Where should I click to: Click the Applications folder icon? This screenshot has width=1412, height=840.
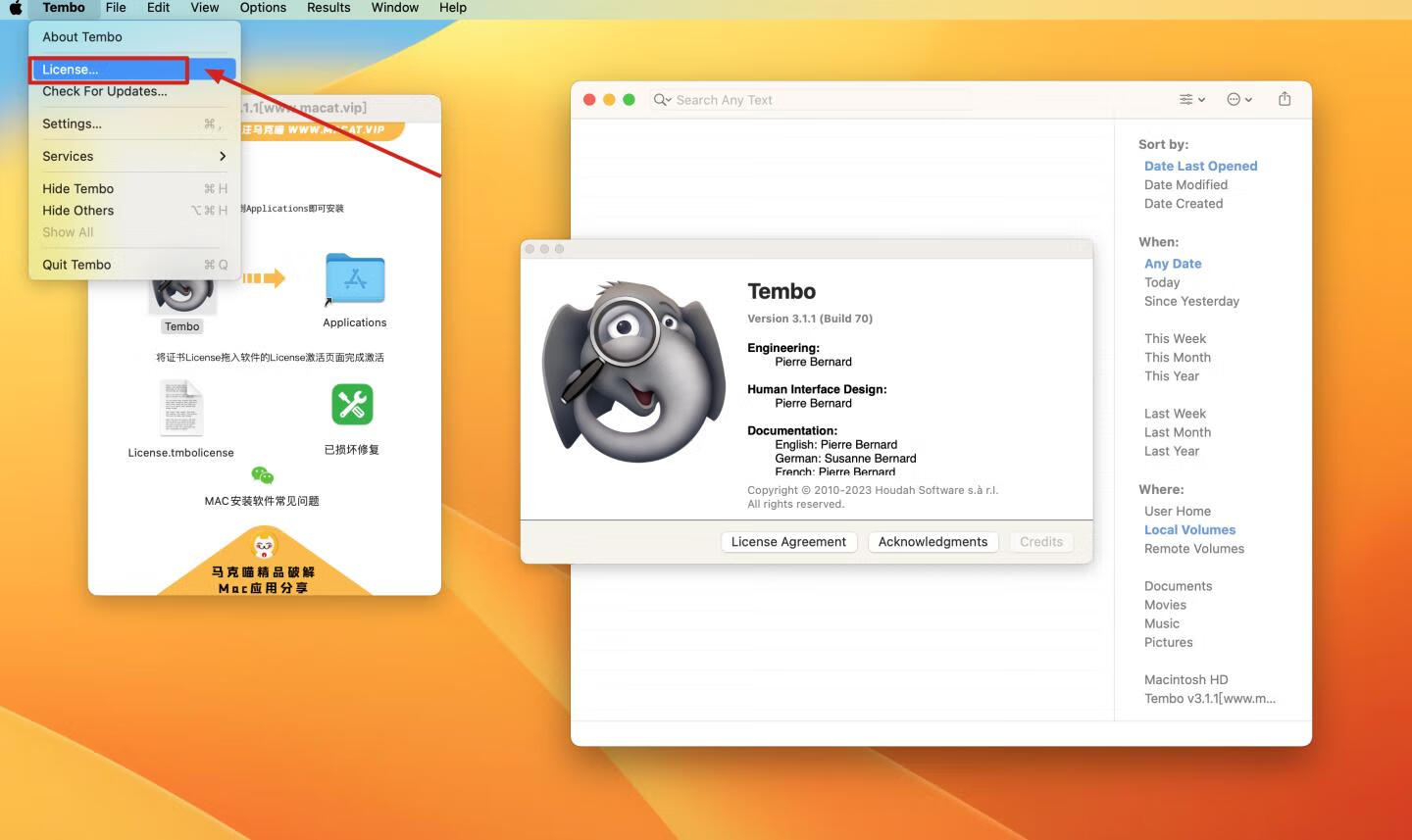point(355,280)
